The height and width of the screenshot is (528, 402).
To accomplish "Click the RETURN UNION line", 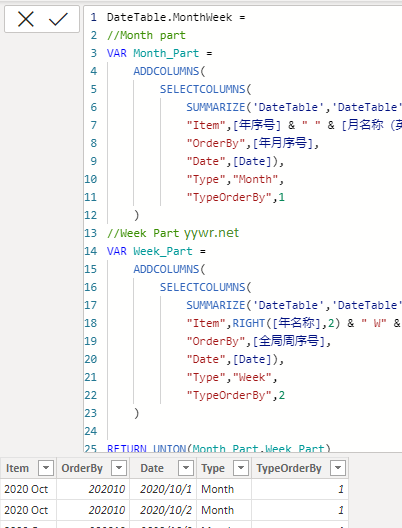I will pyautogui.click(x=219, y=449).
